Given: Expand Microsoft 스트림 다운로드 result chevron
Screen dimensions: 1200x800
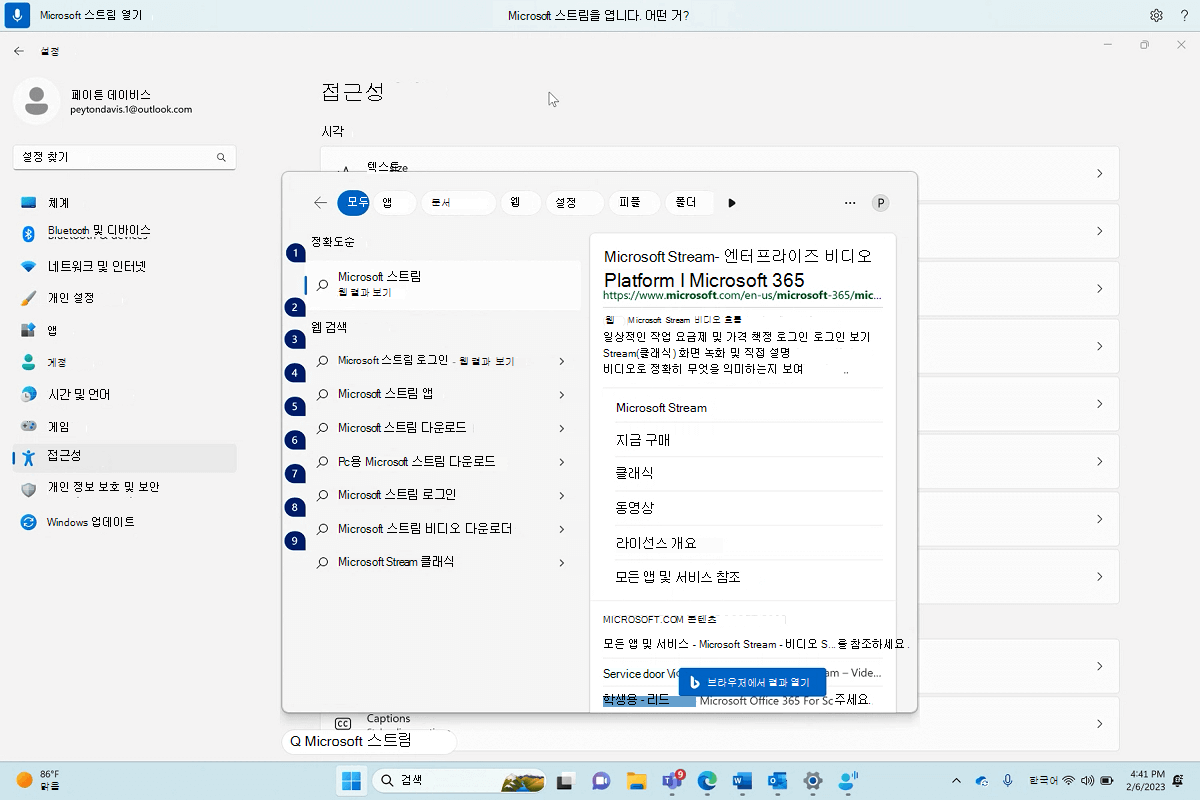Looking at the screenshot, I should click(x=562, y=428).
